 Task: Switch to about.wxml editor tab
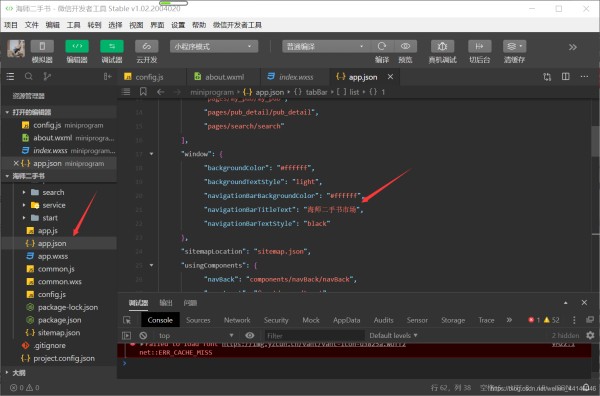click(223, 77)
